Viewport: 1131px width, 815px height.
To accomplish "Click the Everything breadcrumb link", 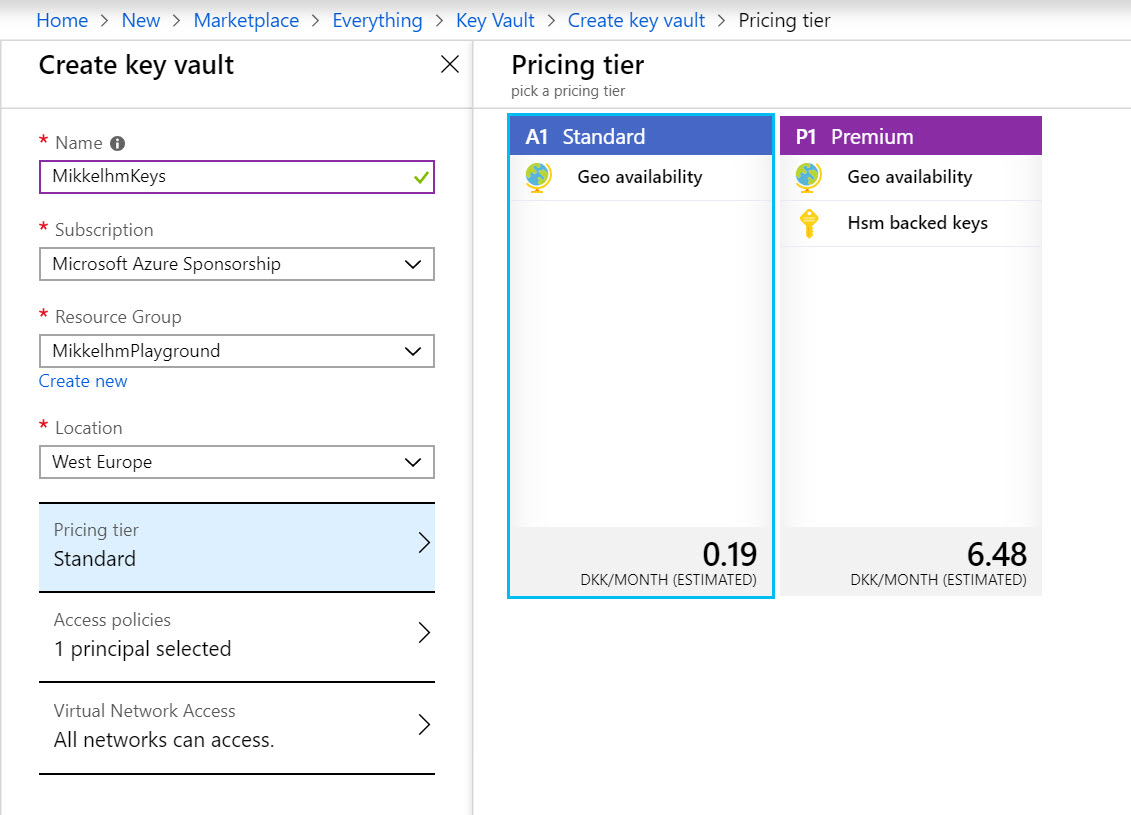I will tap(377, 20).
